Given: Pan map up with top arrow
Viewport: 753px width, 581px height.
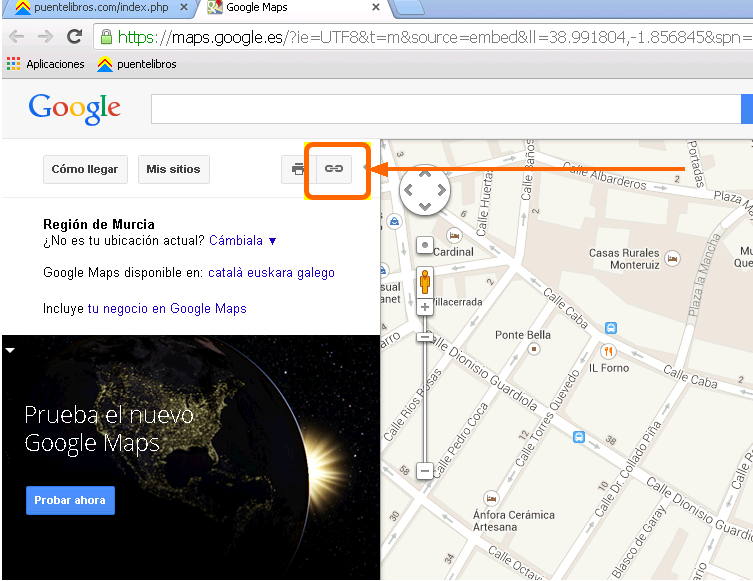Looking at the screenshot, I should (x=425, y=174).
